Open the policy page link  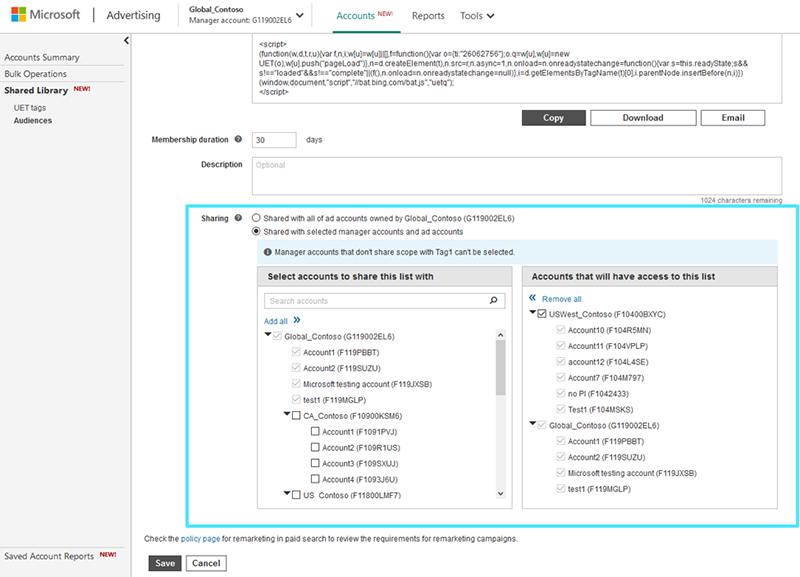point(201,539)
